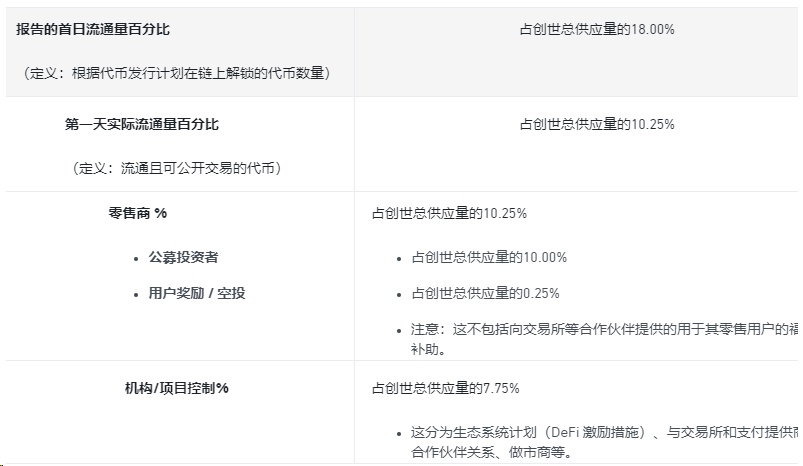Click the 占创世总供应量的10.00% bullet value

tap(489, 257)
